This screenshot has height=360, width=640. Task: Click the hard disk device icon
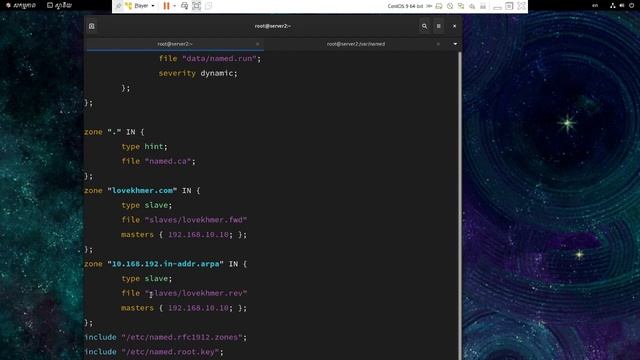tap(439, 6)
